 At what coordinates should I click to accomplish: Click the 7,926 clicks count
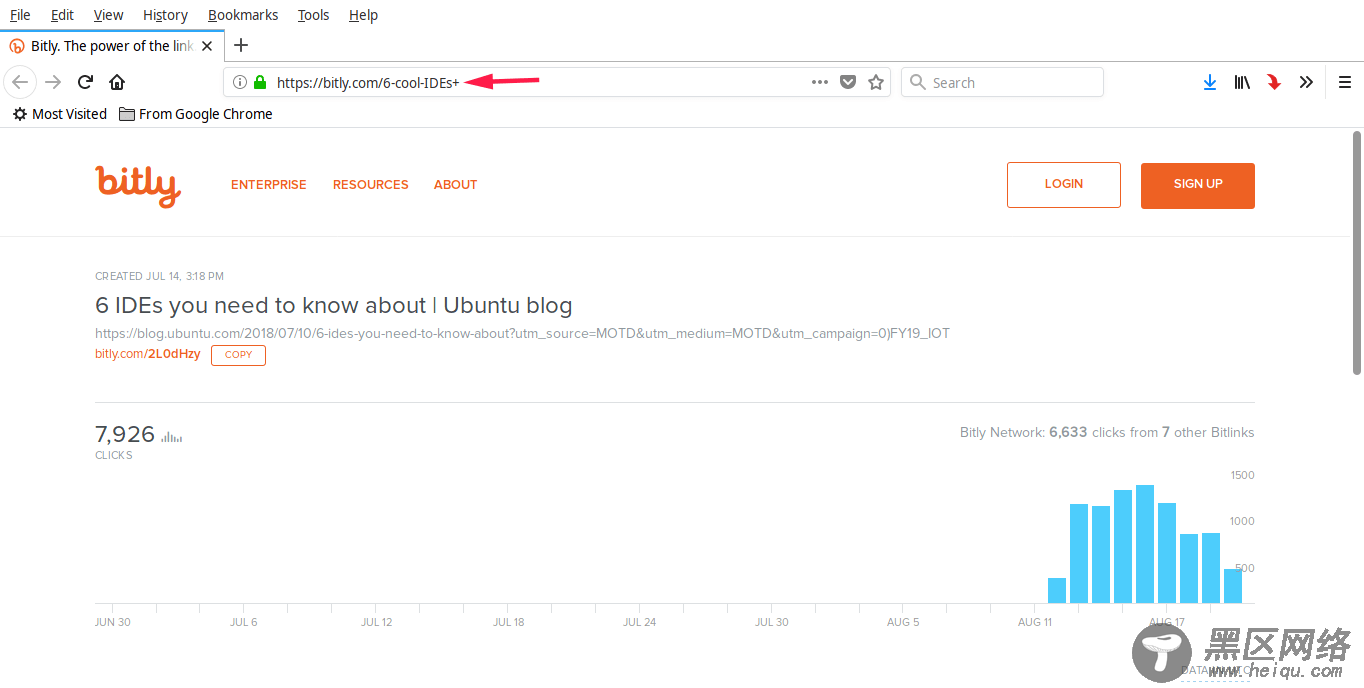tap(125, 434)
